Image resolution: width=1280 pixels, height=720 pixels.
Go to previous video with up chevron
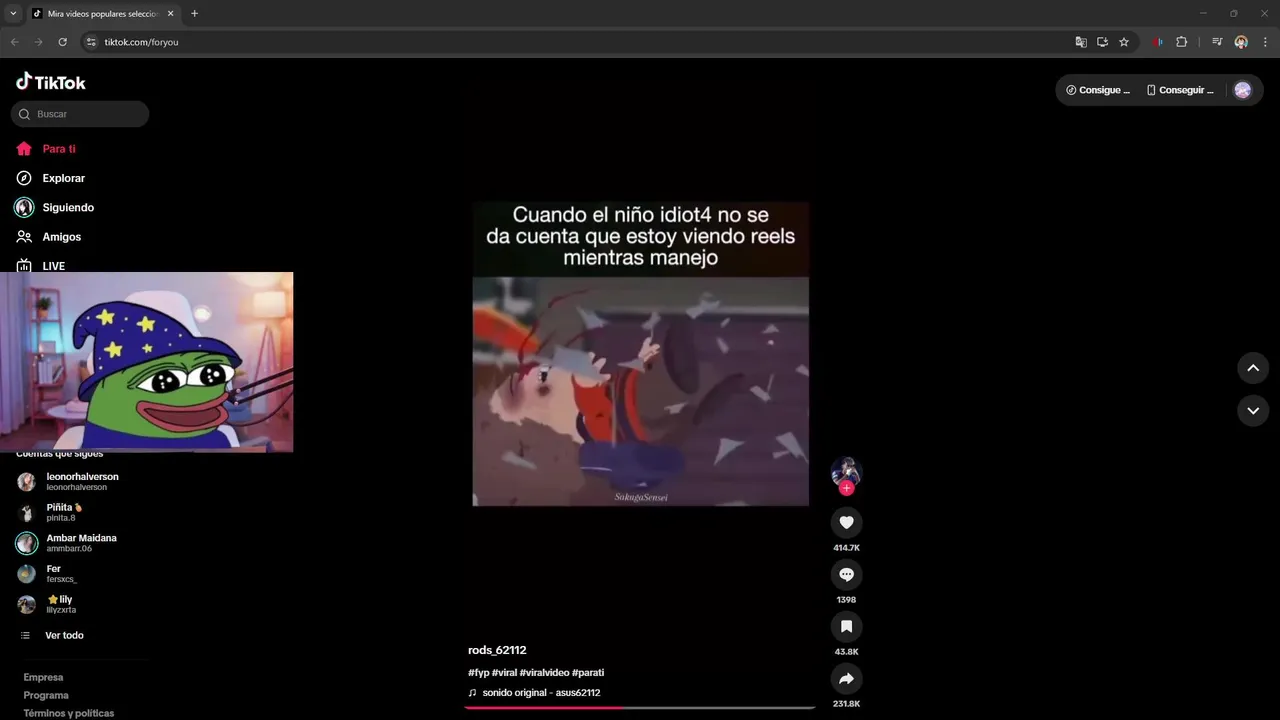1253,368
